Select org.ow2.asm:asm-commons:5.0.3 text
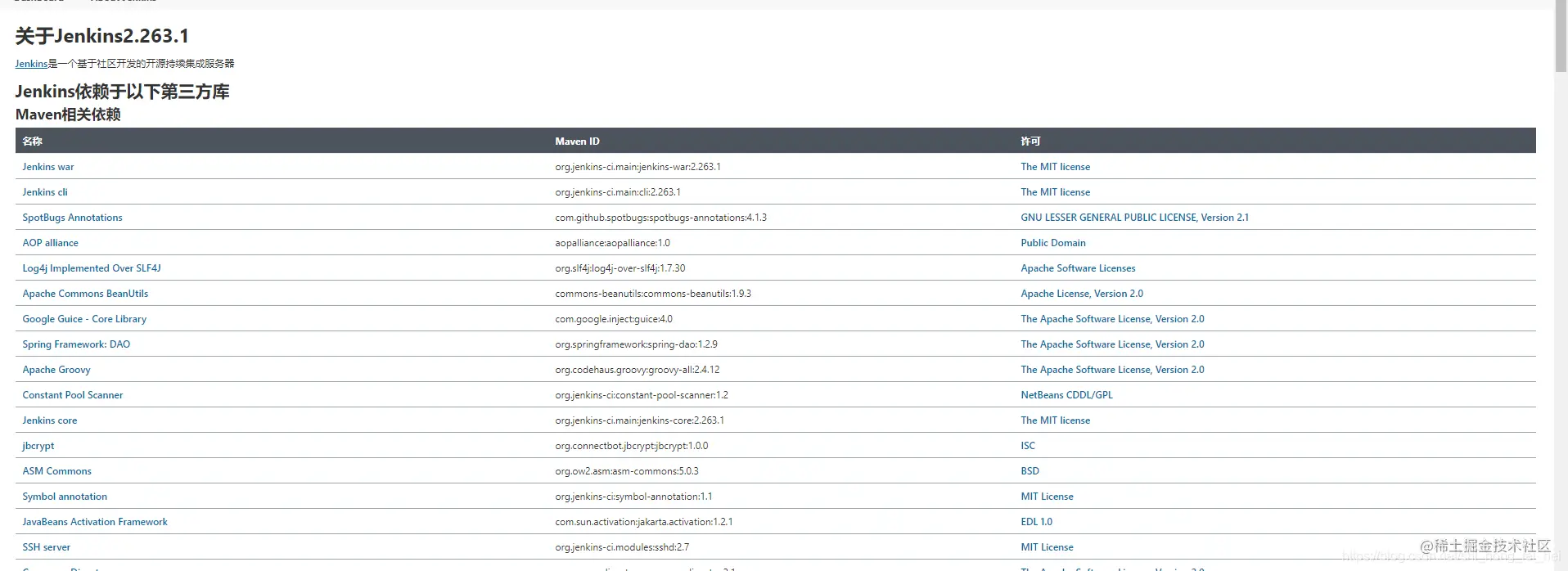Image resolution: width=1568 pixels, height=571 pixels. click(627, 471)
